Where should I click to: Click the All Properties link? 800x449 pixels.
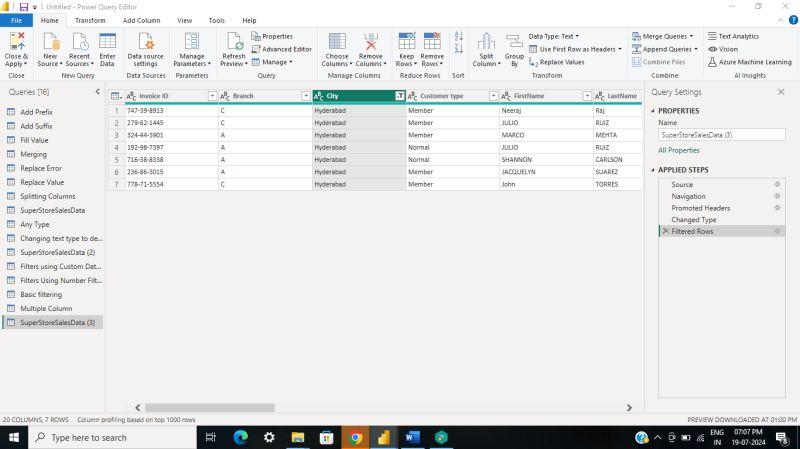[x=678, y=150]
